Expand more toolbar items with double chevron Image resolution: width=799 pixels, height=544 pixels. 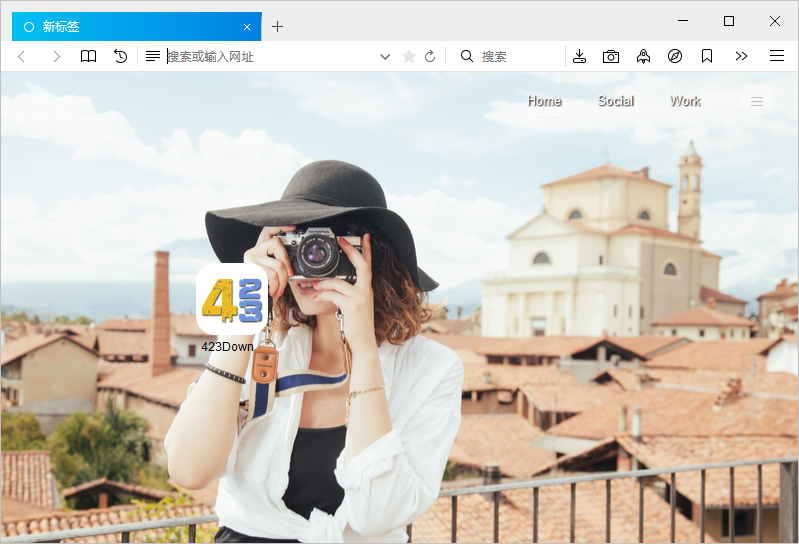[741, 57]
